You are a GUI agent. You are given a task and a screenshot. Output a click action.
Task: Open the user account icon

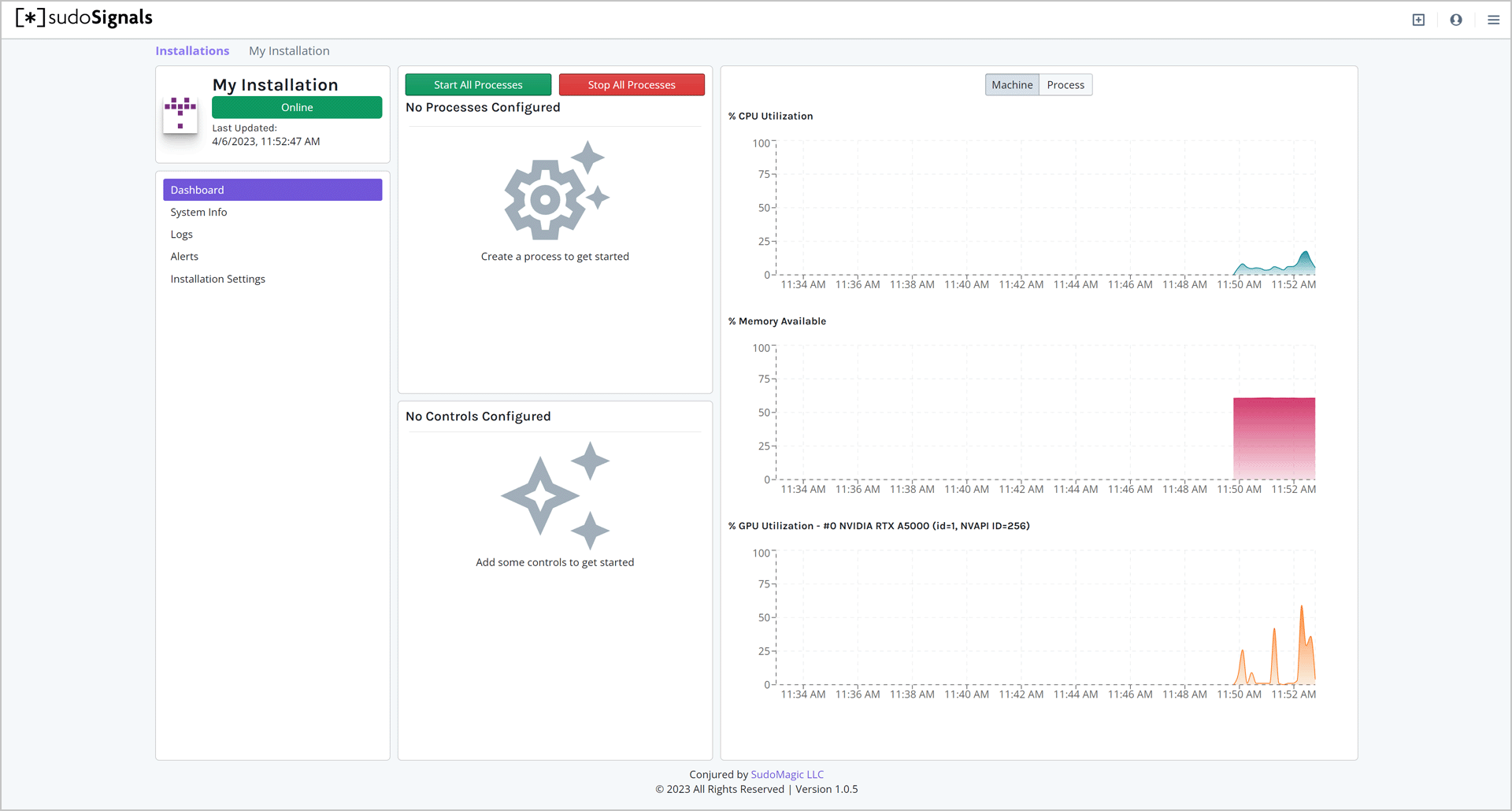(x=1456, y=20)
